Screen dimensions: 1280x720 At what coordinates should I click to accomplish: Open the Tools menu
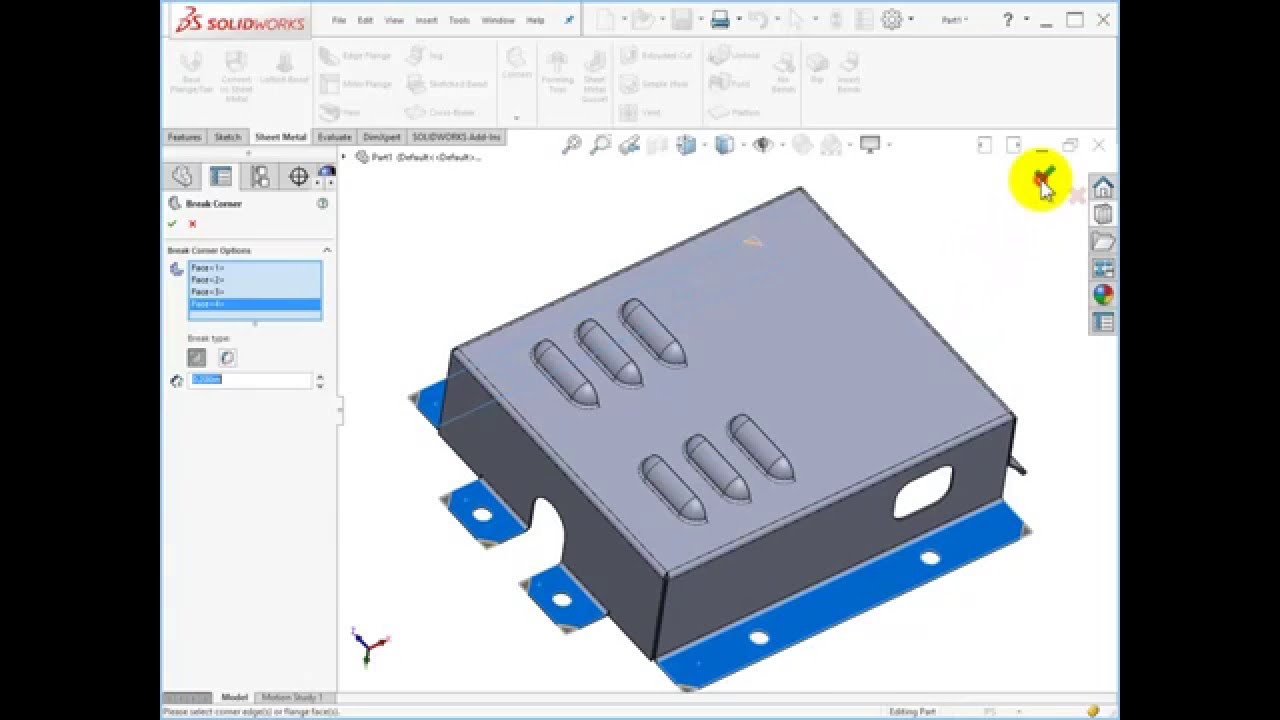[459, 20]
